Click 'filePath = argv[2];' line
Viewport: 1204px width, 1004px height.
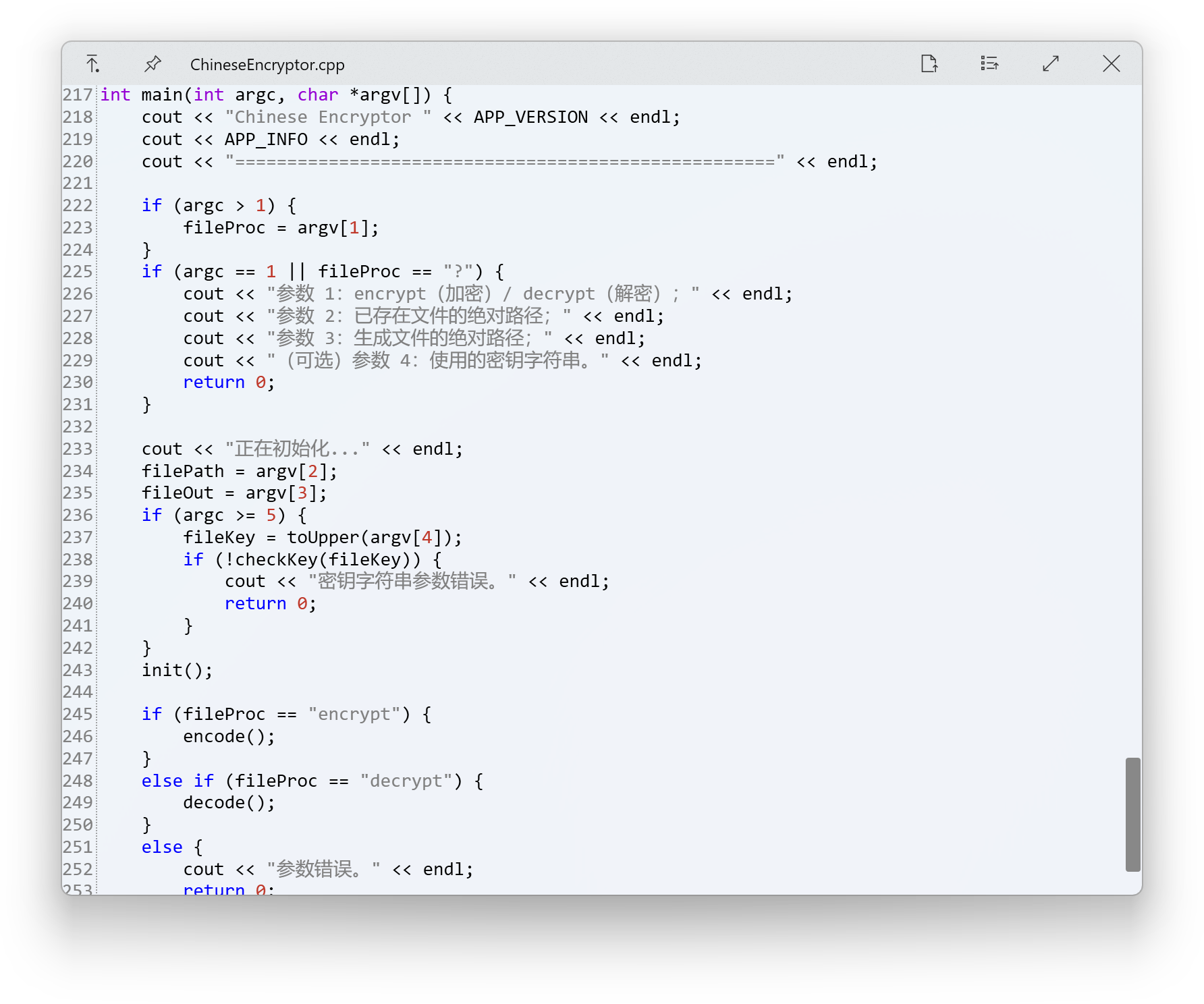click(x=240, y=472)
